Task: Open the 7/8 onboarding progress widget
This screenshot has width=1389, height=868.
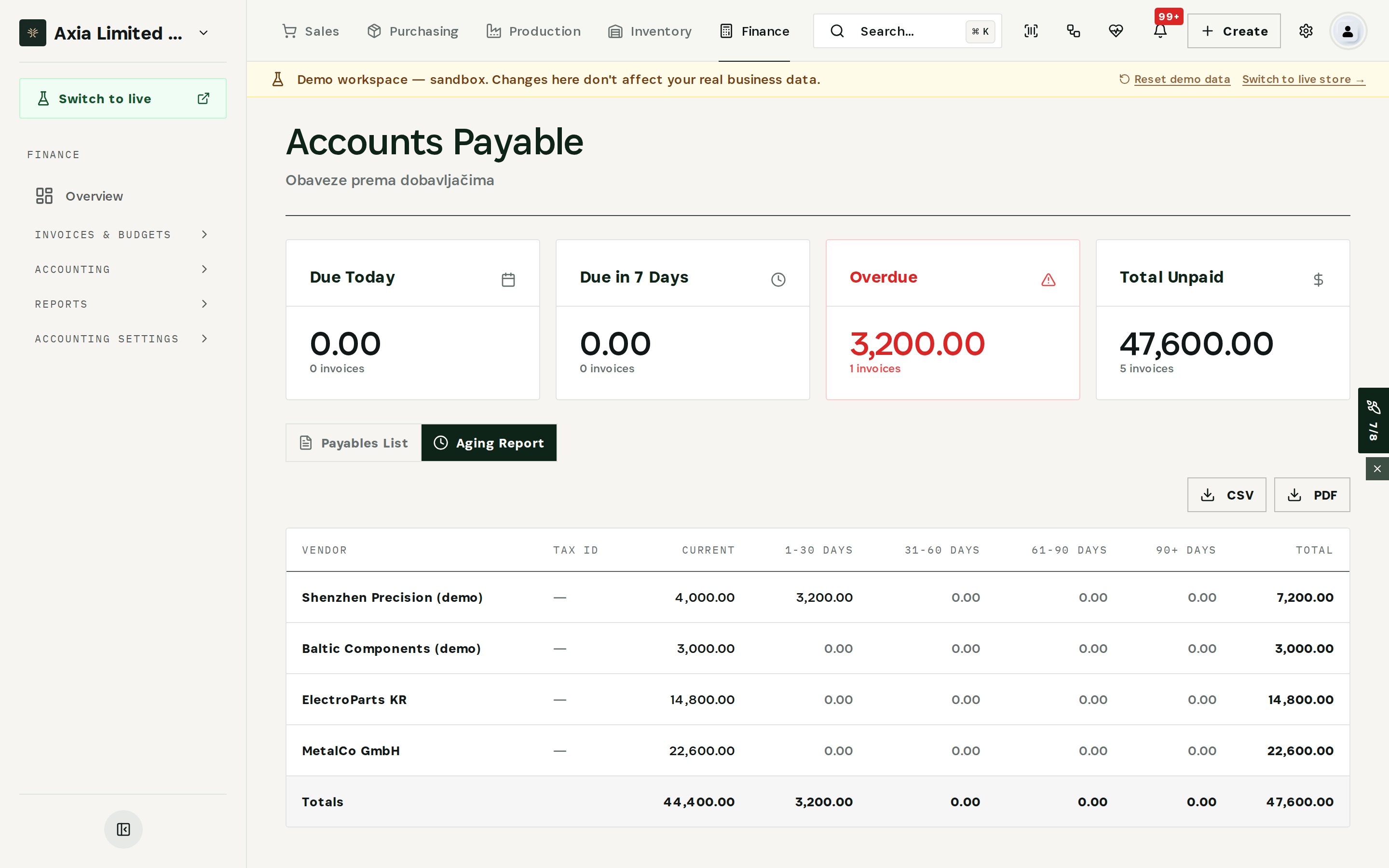Action: click(1373, 420)
